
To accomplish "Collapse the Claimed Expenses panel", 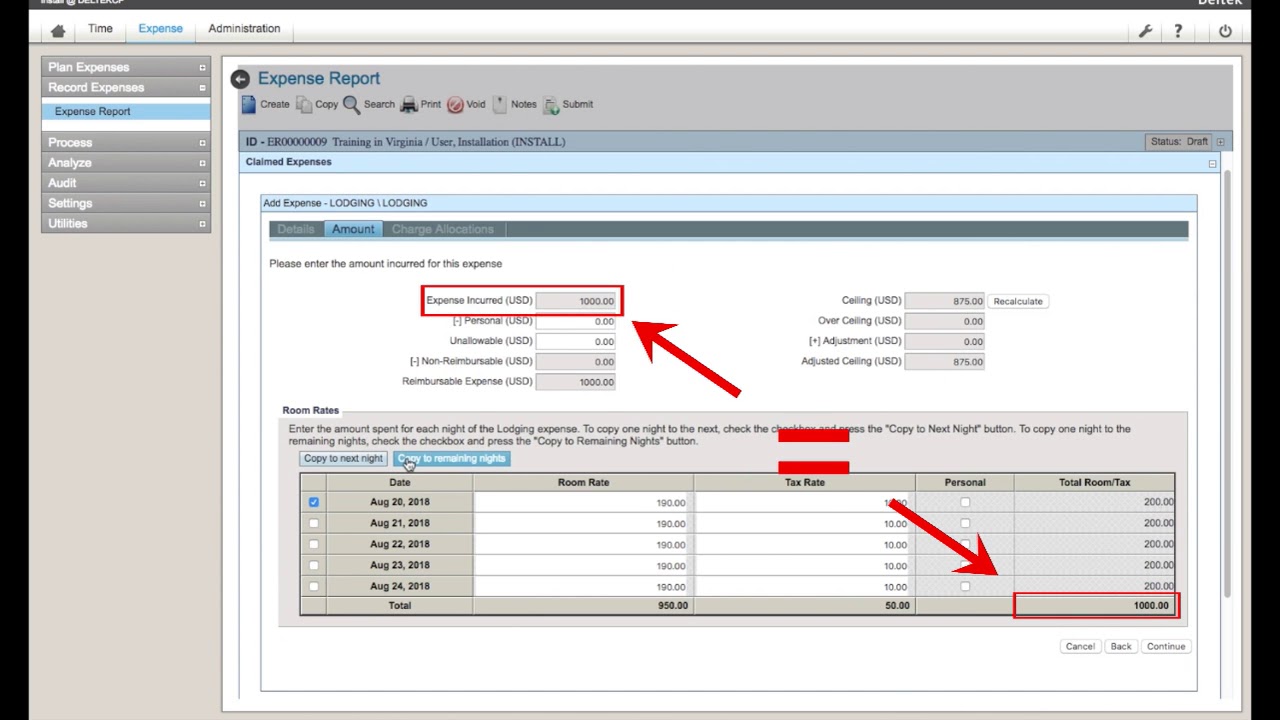I will [x=1212, y=163].
